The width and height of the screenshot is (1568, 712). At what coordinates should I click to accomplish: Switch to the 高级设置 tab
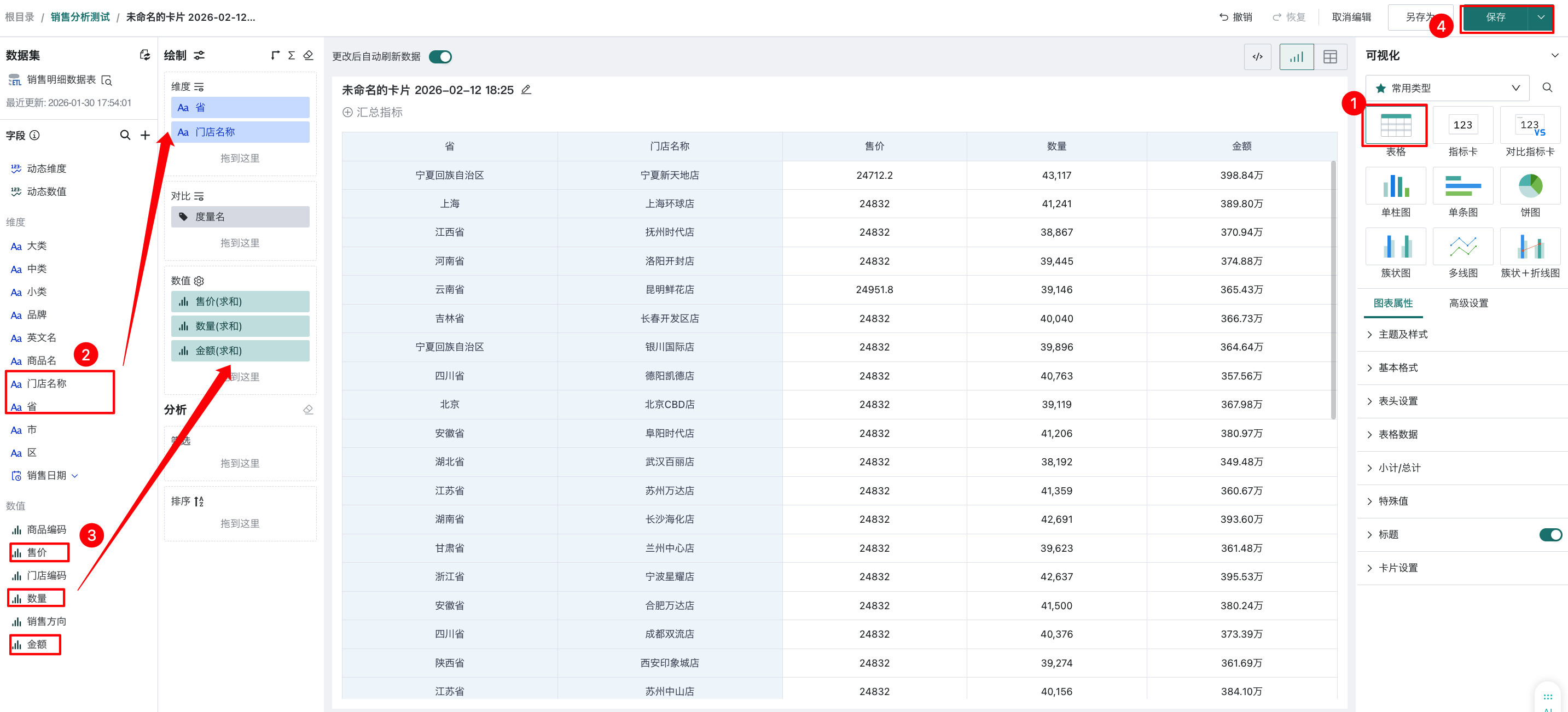click(x=1467, y=303)
